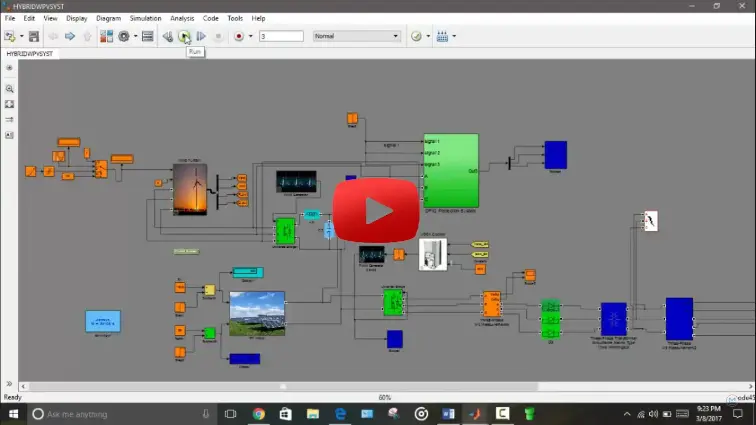Click the Run simulation button
The height and width of the screenshot is (425, 756).
(x=185, y=36)
